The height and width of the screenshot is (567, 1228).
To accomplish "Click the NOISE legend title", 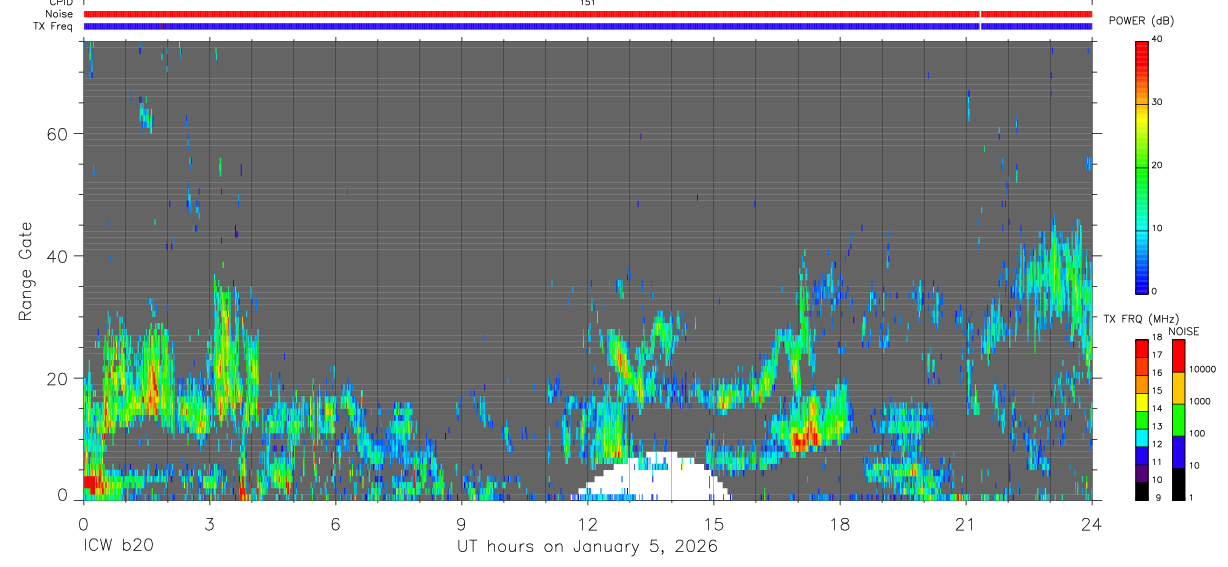I will point(1184,331).
